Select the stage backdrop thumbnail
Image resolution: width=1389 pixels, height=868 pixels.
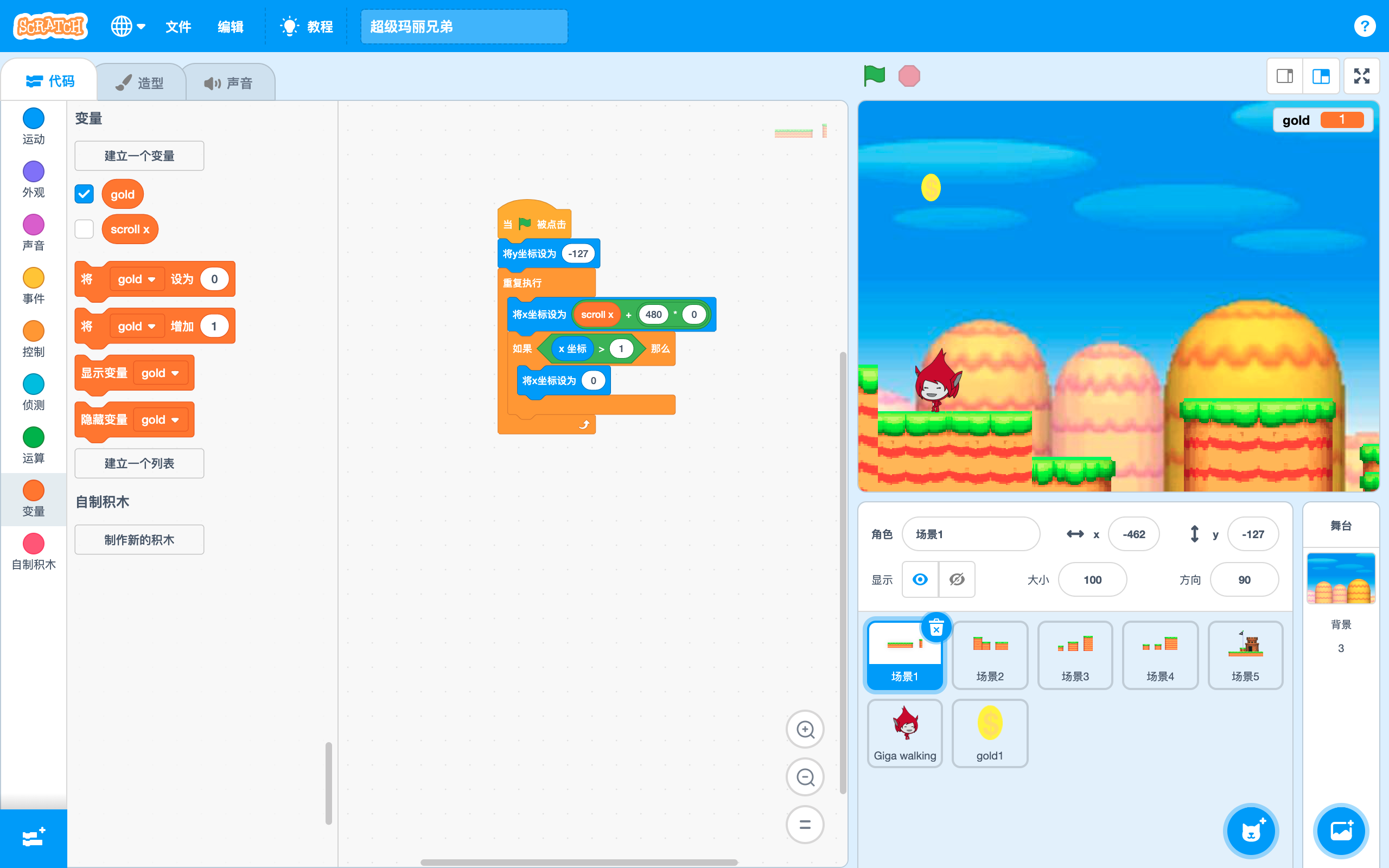pos(1341,579)
